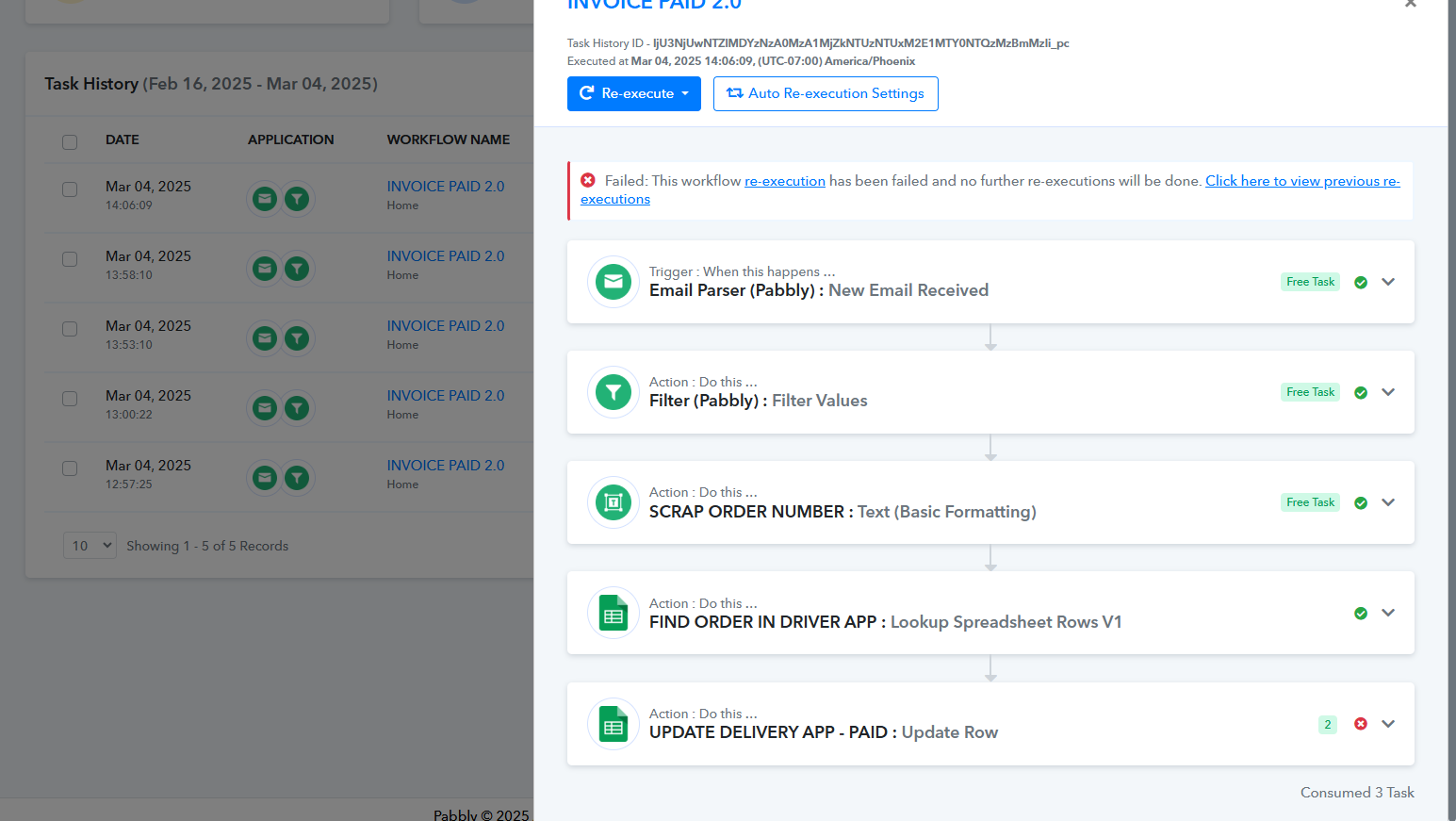Open the Re-execute dropdown button

[x=634, y=93]
